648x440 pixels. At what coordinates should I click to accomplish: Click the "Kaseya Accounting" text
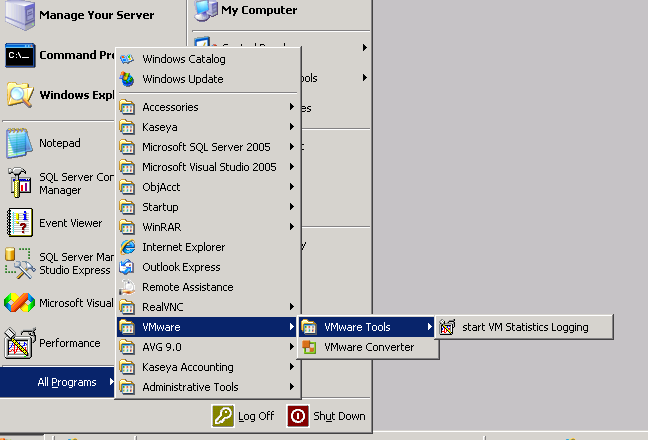(188, 367)
